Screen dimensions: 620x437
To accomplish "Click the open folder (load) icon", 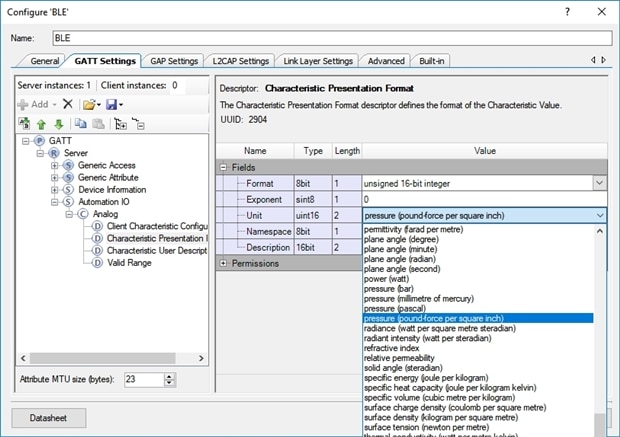I will coord(89,104).
